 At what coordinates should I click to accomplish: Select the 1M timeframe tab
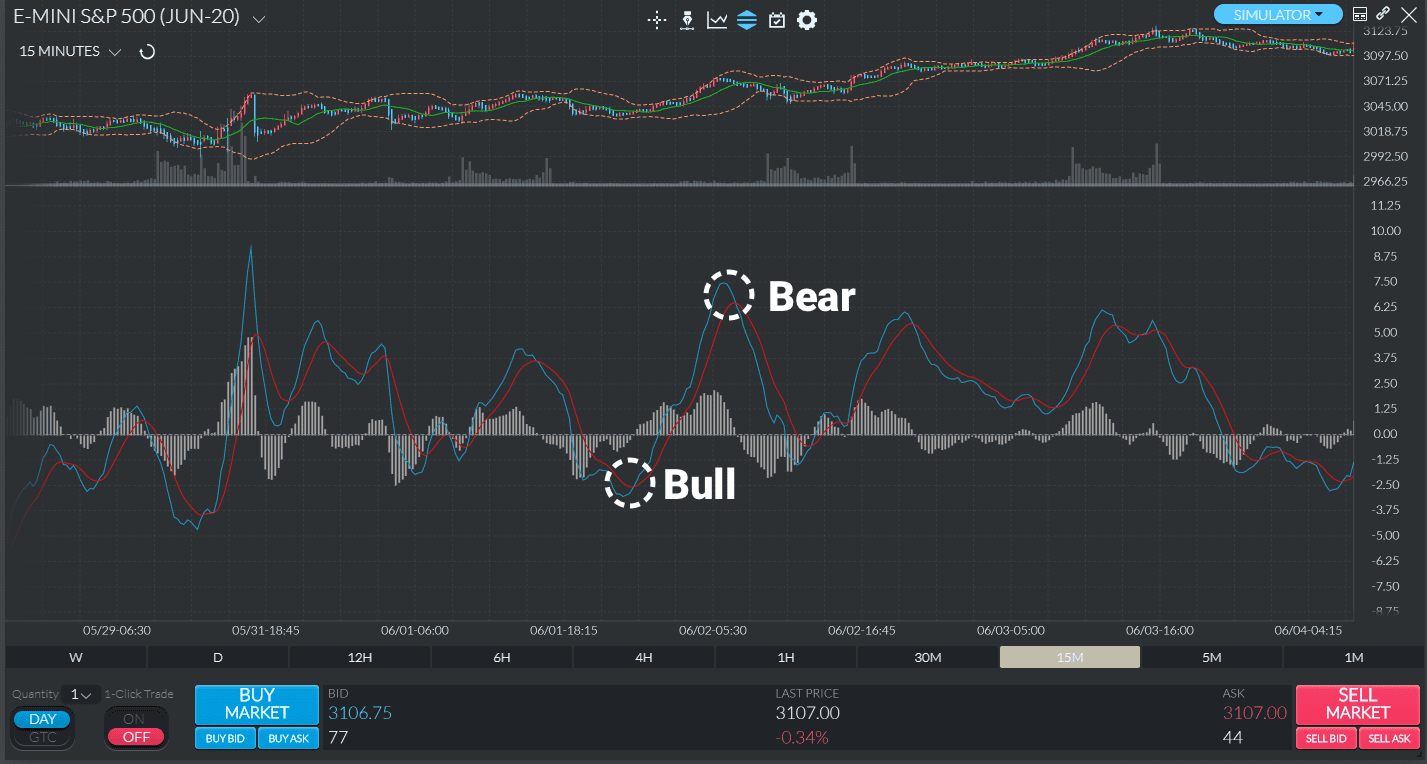[x=1354, y=657]
